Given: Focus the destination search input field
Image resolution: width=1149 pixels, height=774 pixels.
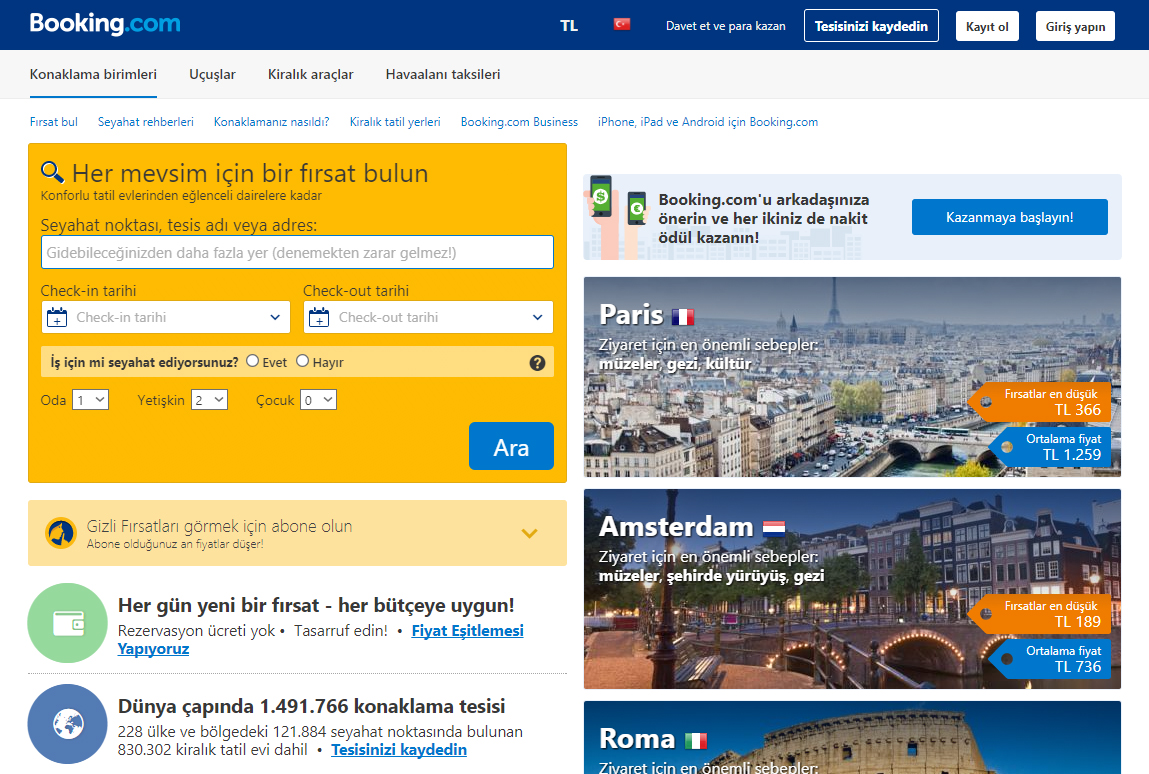Looking at the screenshot, I should (x=298, y=253).
